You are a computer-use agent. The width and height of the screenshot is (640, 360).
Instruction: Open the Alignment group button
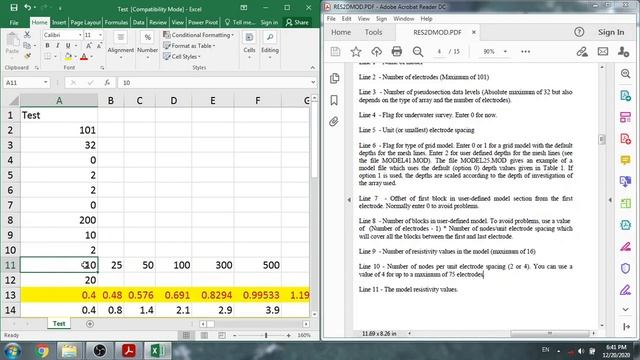point(120,45)
